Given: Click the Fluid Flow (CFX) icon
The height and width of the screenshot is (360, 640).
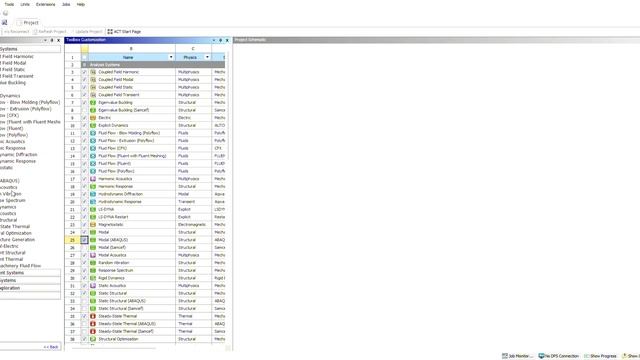Looking at the screenshot, I should [93, 148].
